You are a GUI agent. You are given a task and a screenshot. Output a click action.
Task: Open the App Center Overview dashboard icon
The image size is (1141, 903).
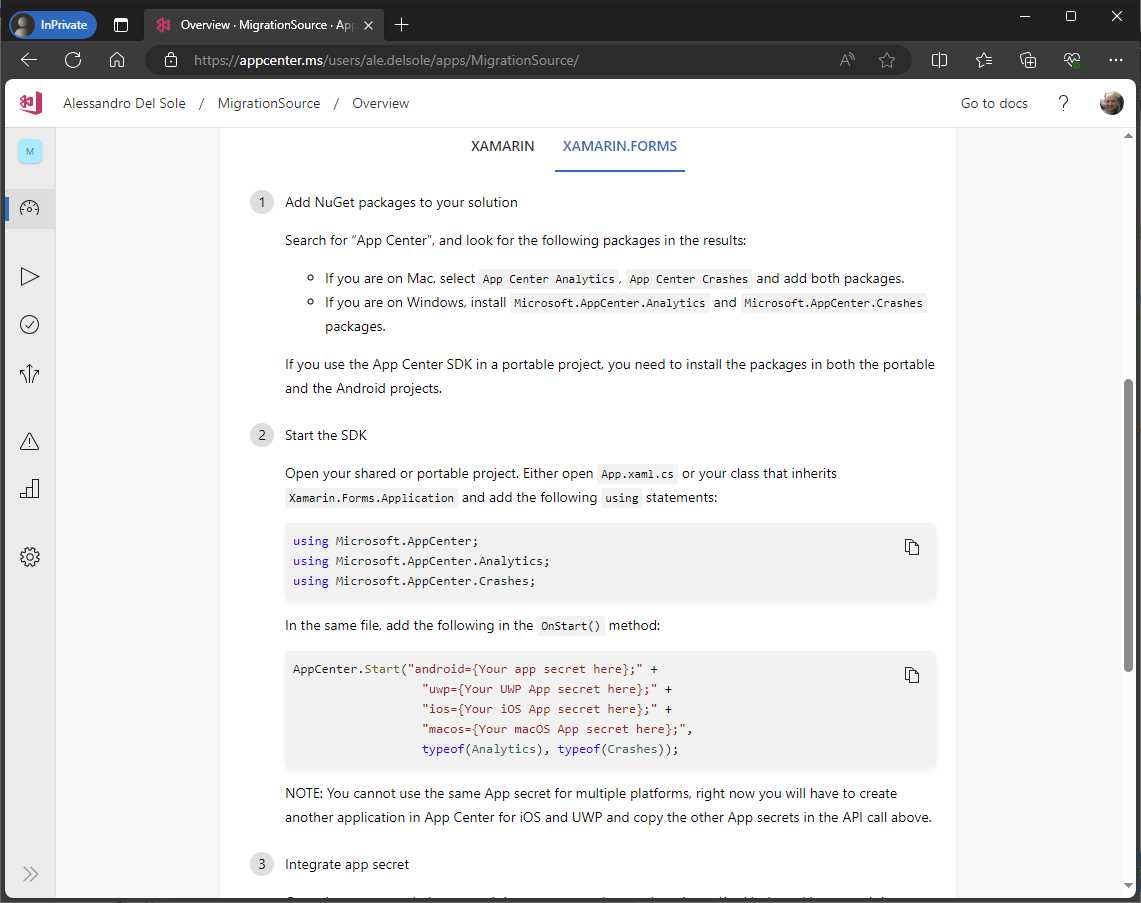30,208
